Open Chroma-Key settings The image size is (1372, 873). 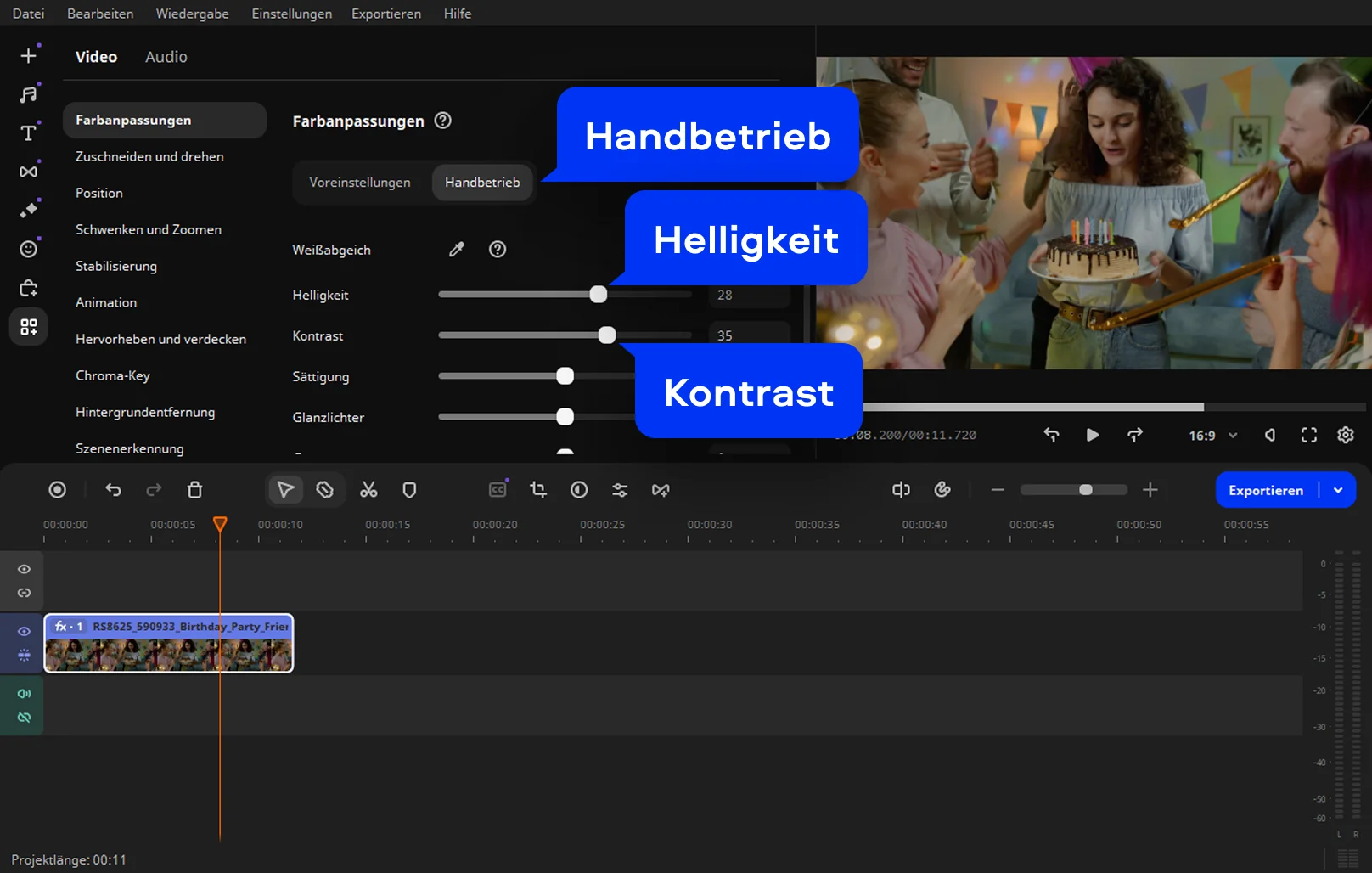coord(113,375)
